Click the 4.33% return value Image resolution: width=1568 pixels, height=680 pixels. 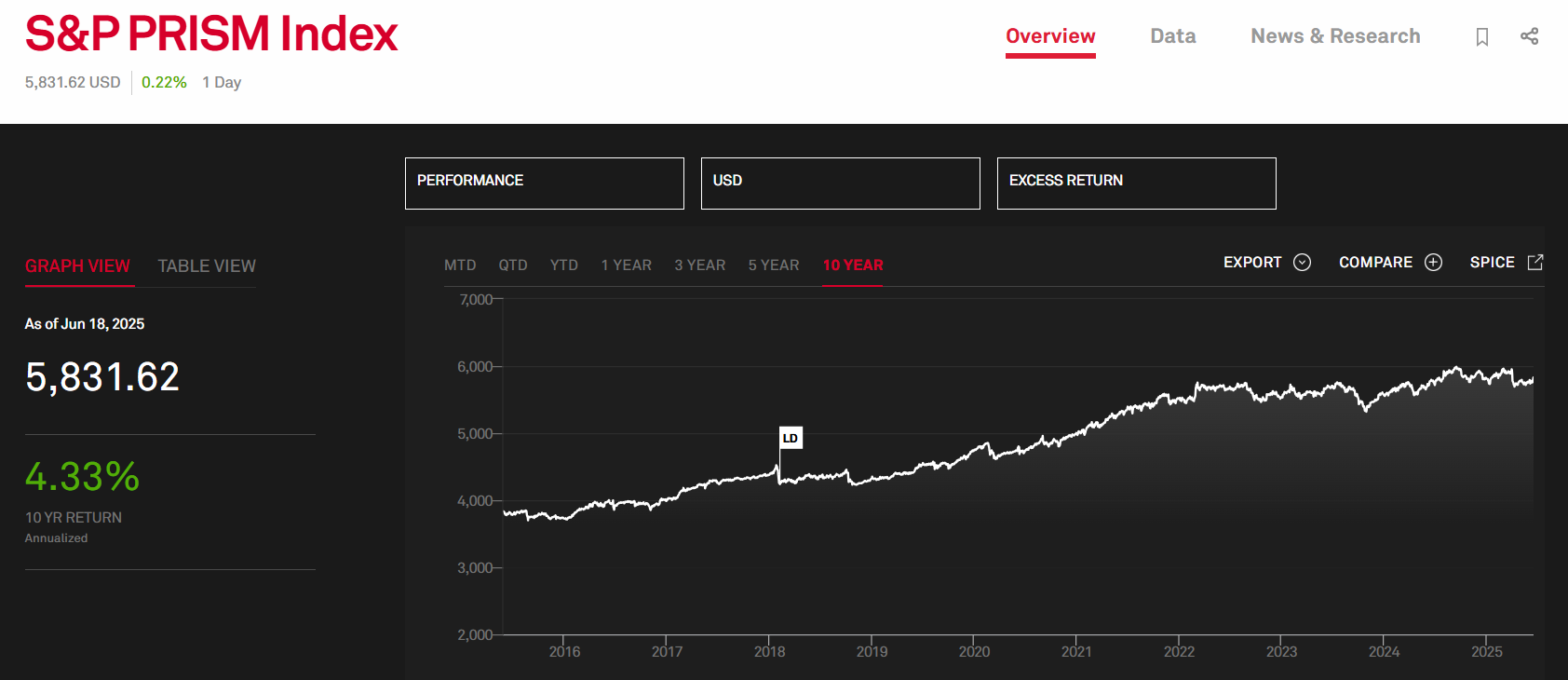tap(82, 477)
